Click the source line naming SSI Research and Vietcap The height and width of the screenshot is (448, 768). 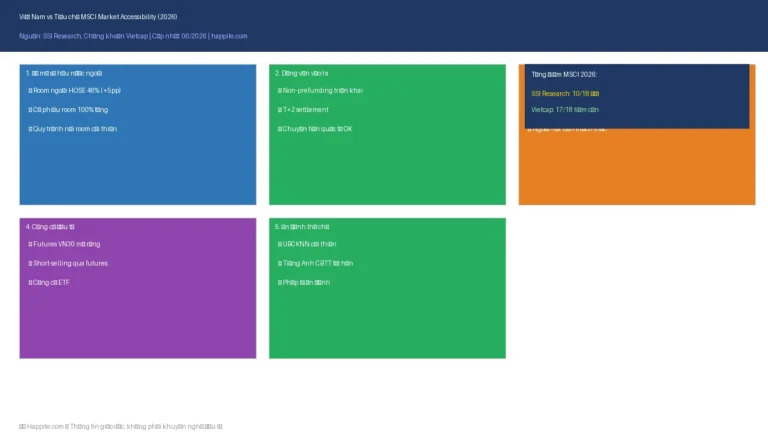[x=133, y=36]
